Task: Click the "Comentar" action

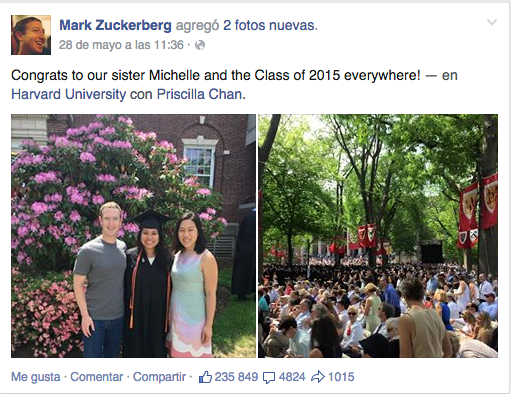Action: 97,377
